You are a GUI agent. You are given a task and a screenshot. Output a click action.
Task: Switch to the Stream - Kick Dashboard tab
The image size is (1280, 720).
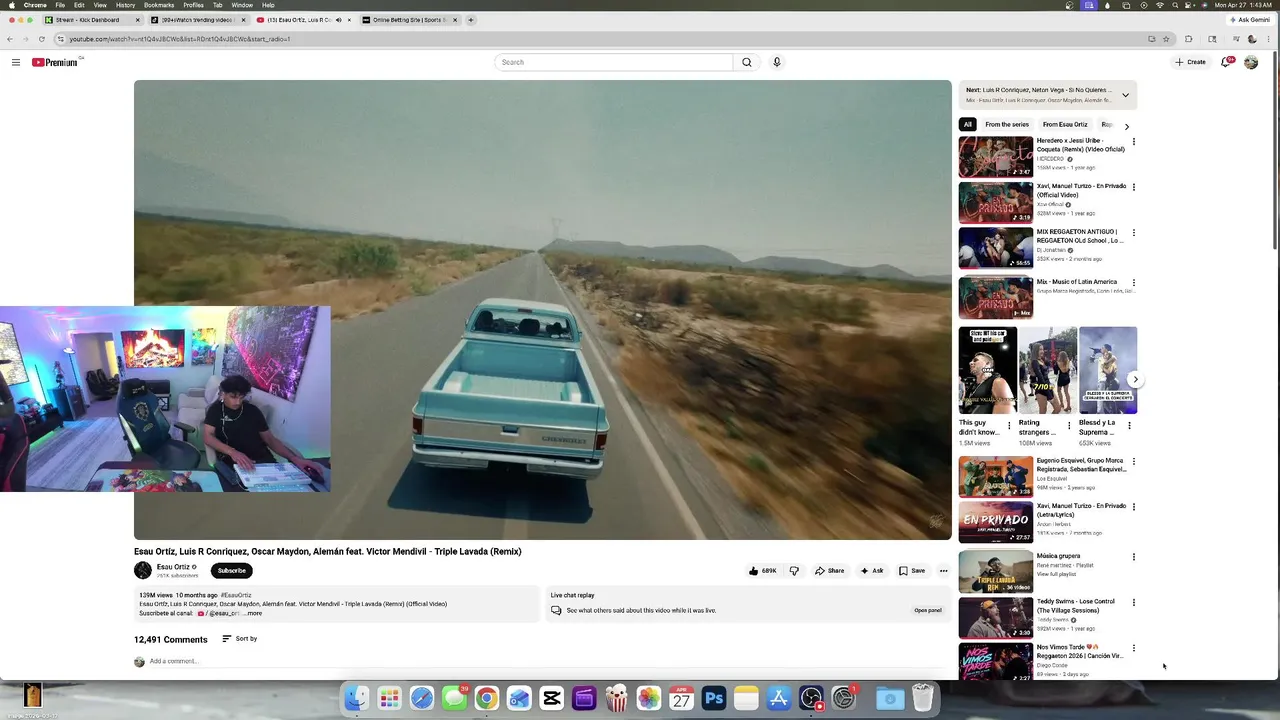point(92,20)
